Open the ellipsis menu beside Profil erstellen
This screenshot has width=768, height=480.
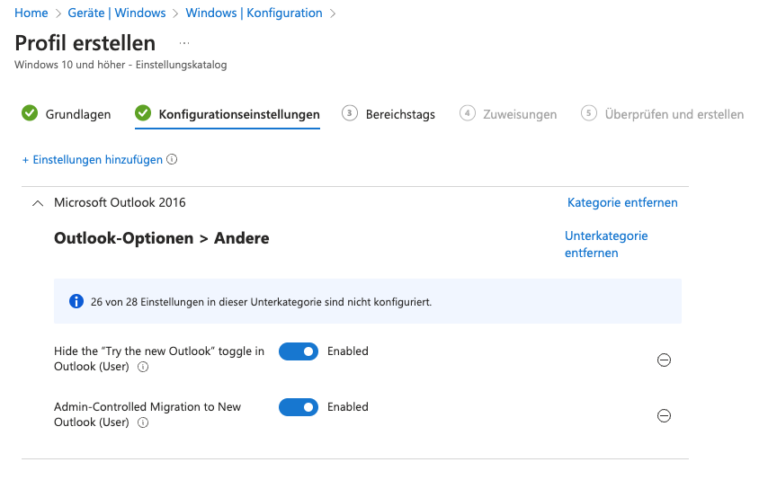pyautogui.click(x=184, y=43)
